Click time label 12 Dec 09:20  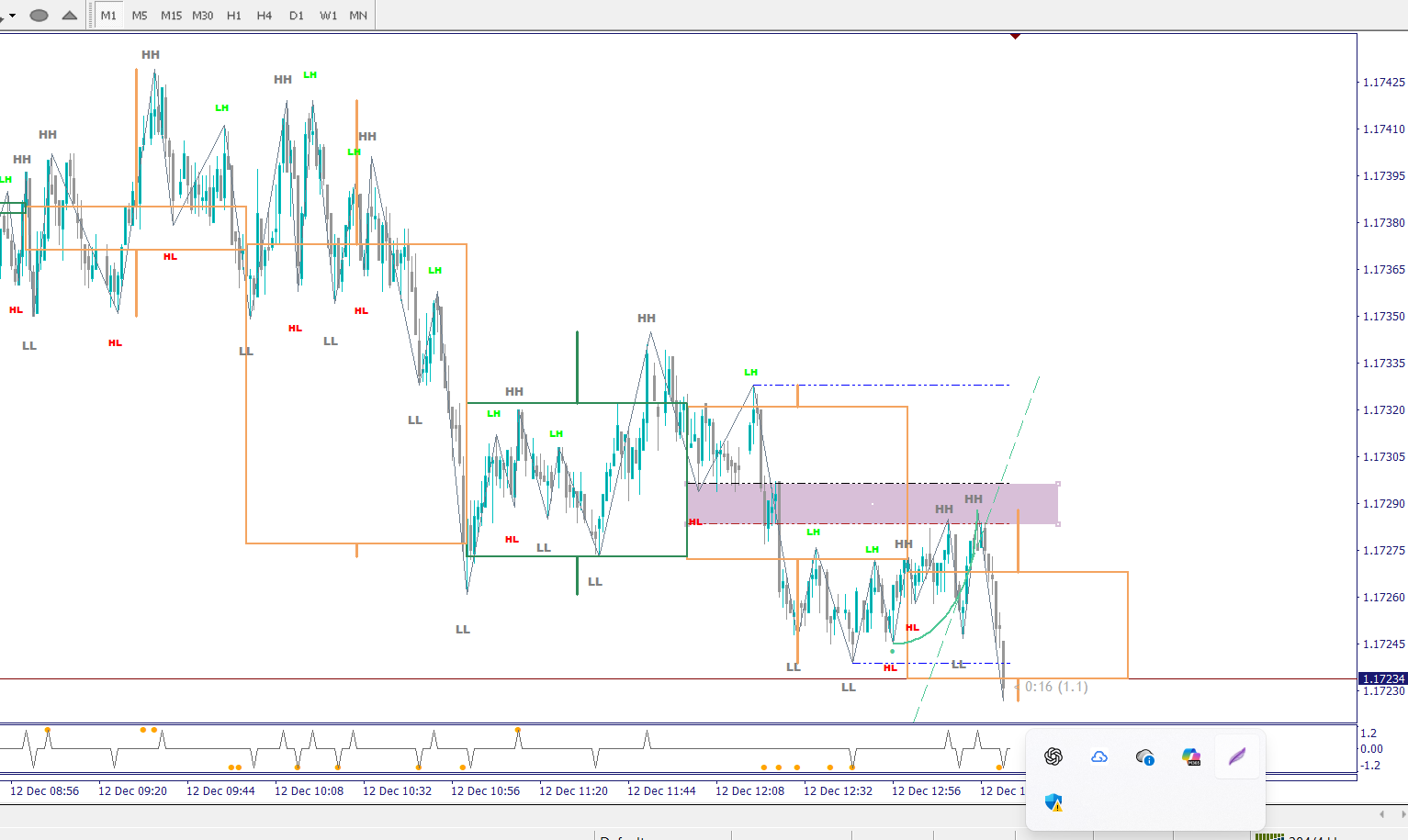point(132,790)
